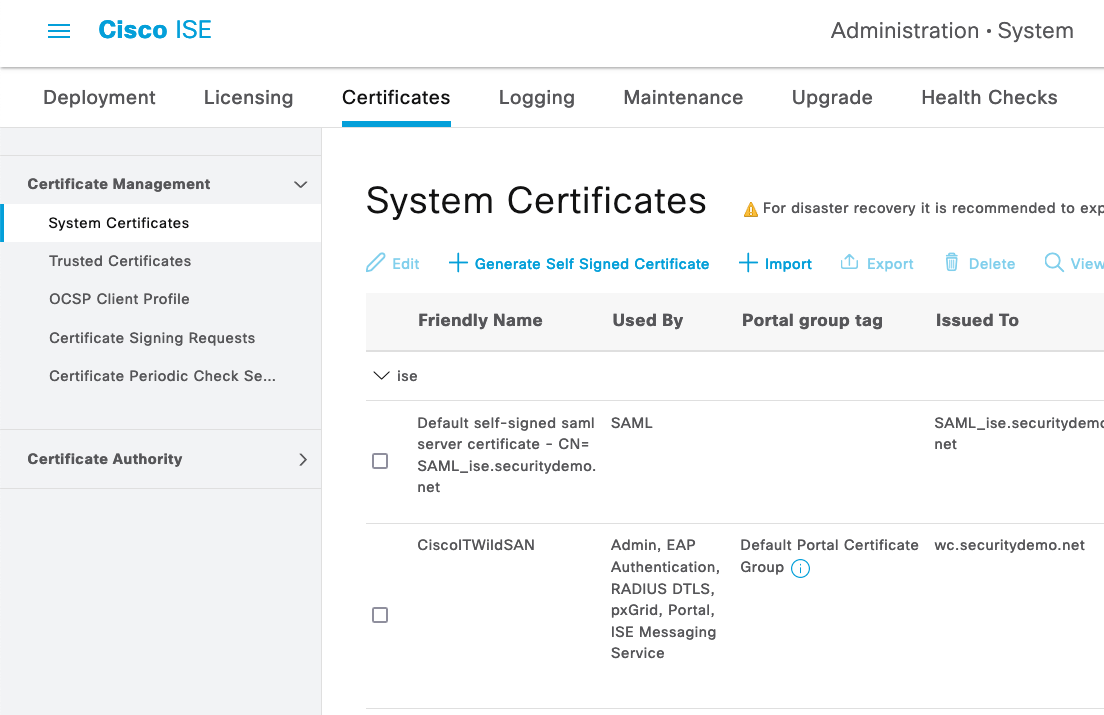Click the Delete trash icon

[x=951, y=263]
